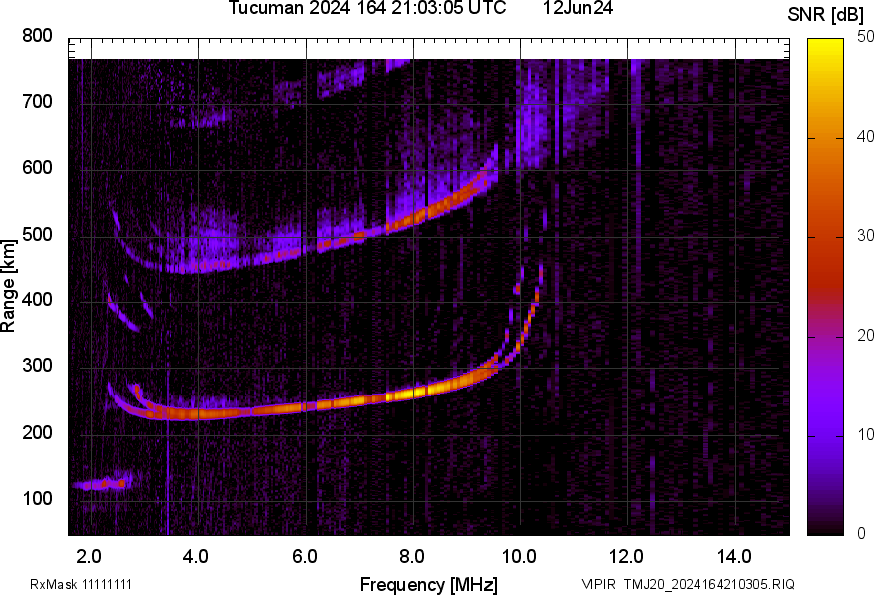Screen dimensions: 874x595
Task: Click the filename "TMJ20_2024164210305.RIQ"
Action: 709,584
